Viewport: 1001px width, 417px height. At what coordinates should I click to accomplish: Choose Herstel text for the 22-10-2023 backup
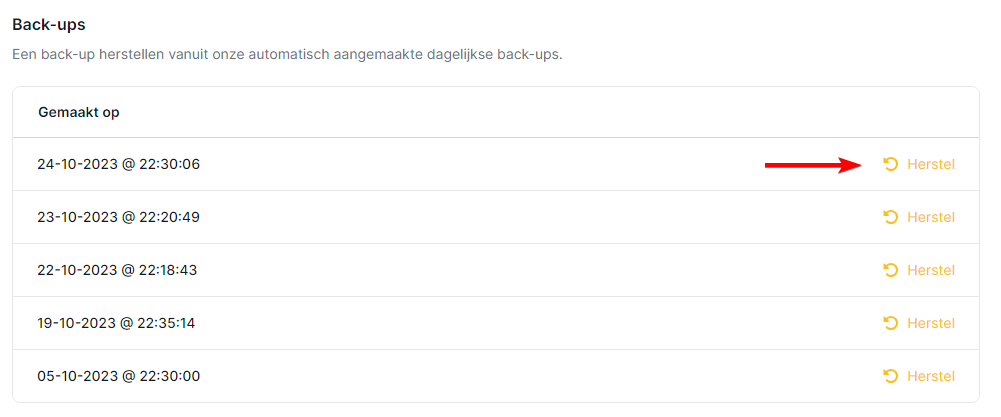(x=930, y=270)
